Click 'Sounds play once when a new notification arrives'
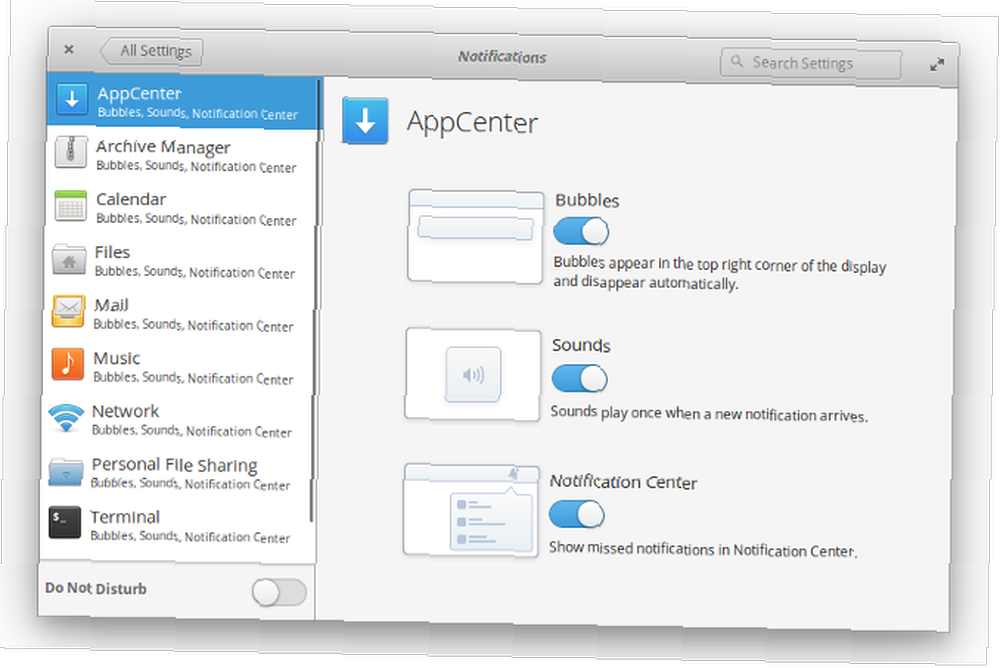This screenshot has height=668, width=1000. [x=709, y=413]
